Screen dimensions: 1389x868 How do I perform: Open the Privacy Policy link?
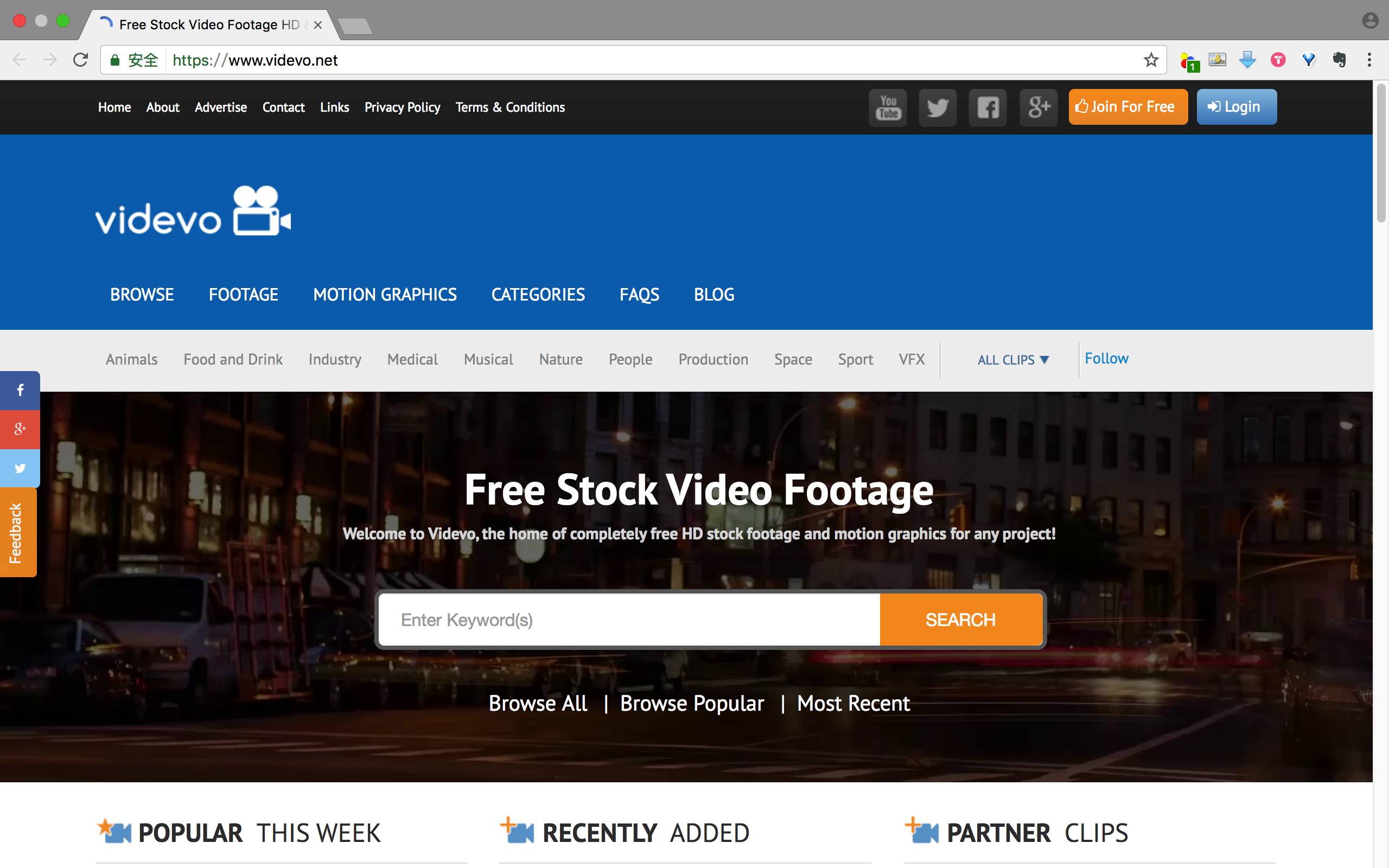coord(403,107)
